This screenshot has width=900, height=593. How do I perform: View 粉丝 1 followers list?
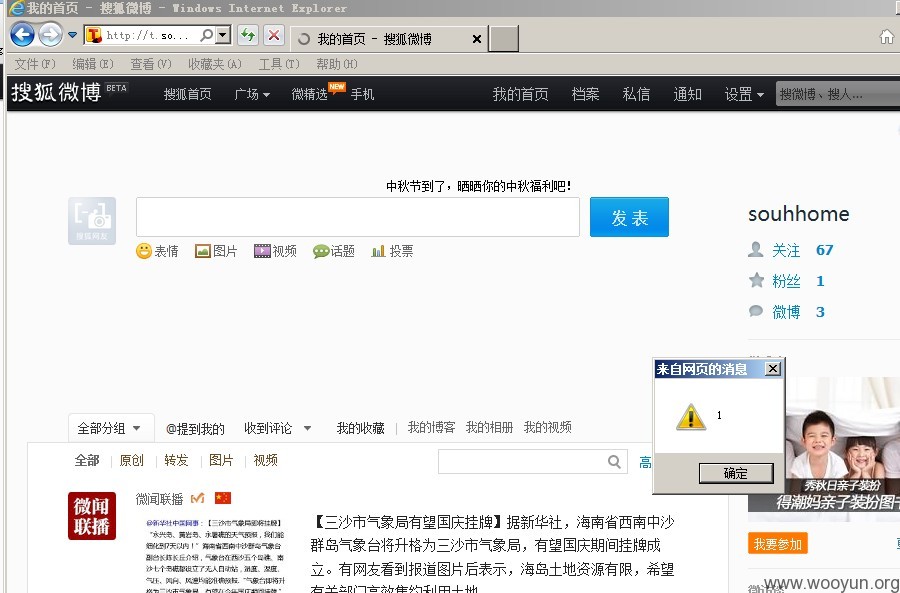(787, 281)
